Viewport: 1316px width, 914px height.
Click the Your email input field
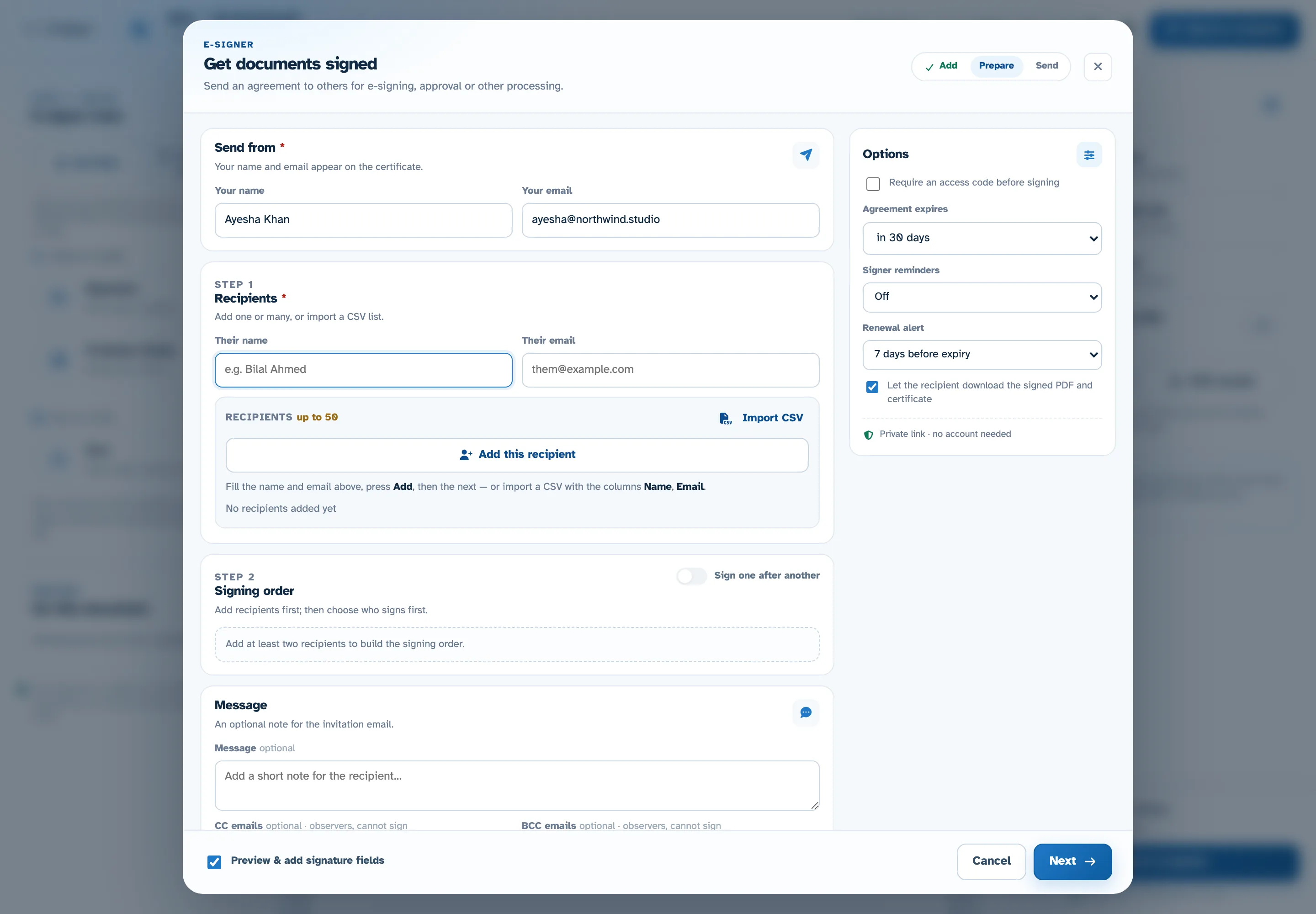[670, 220]
